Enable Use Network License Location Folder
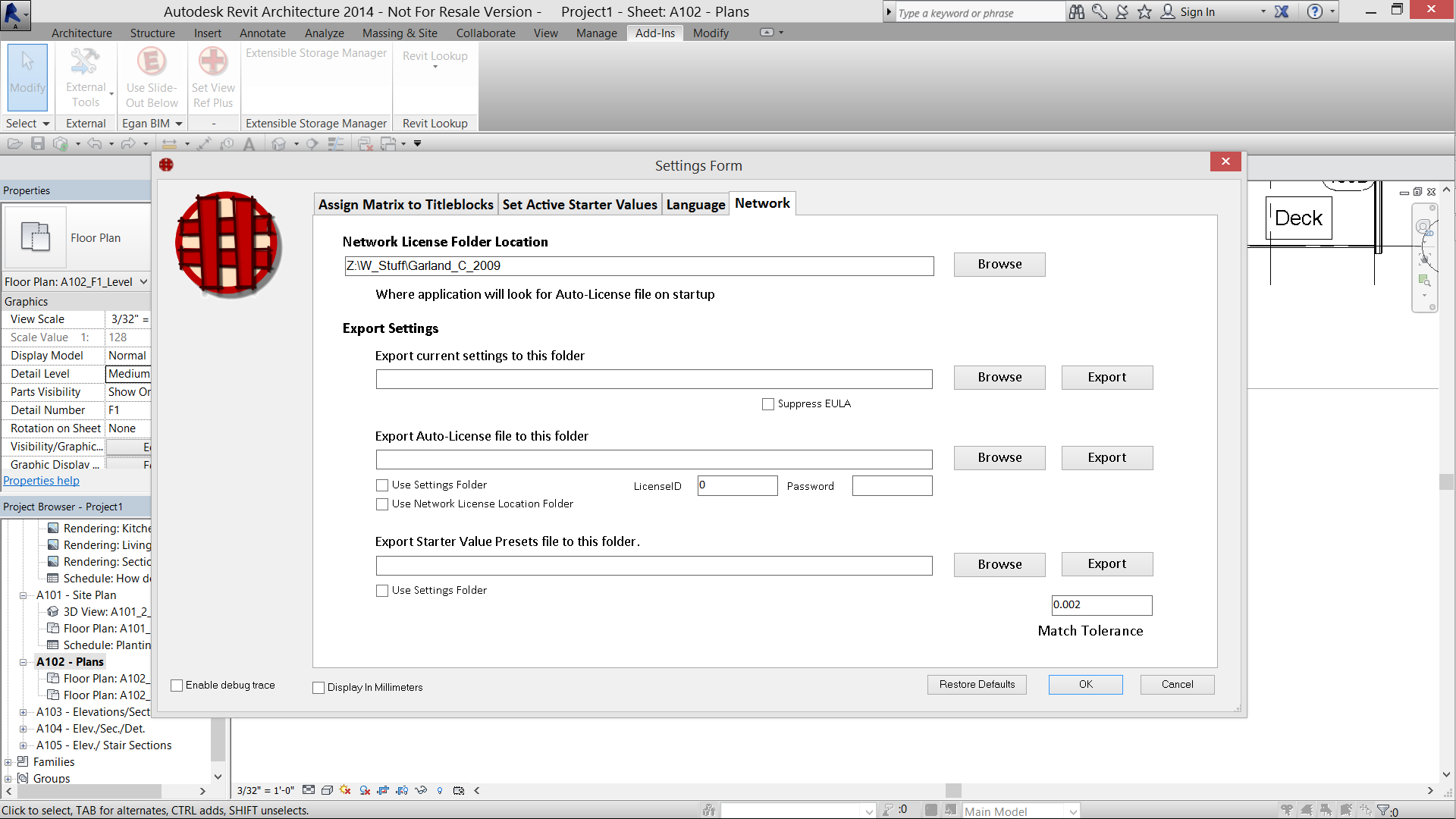The image size is (1456, 819). click(382, 504)
